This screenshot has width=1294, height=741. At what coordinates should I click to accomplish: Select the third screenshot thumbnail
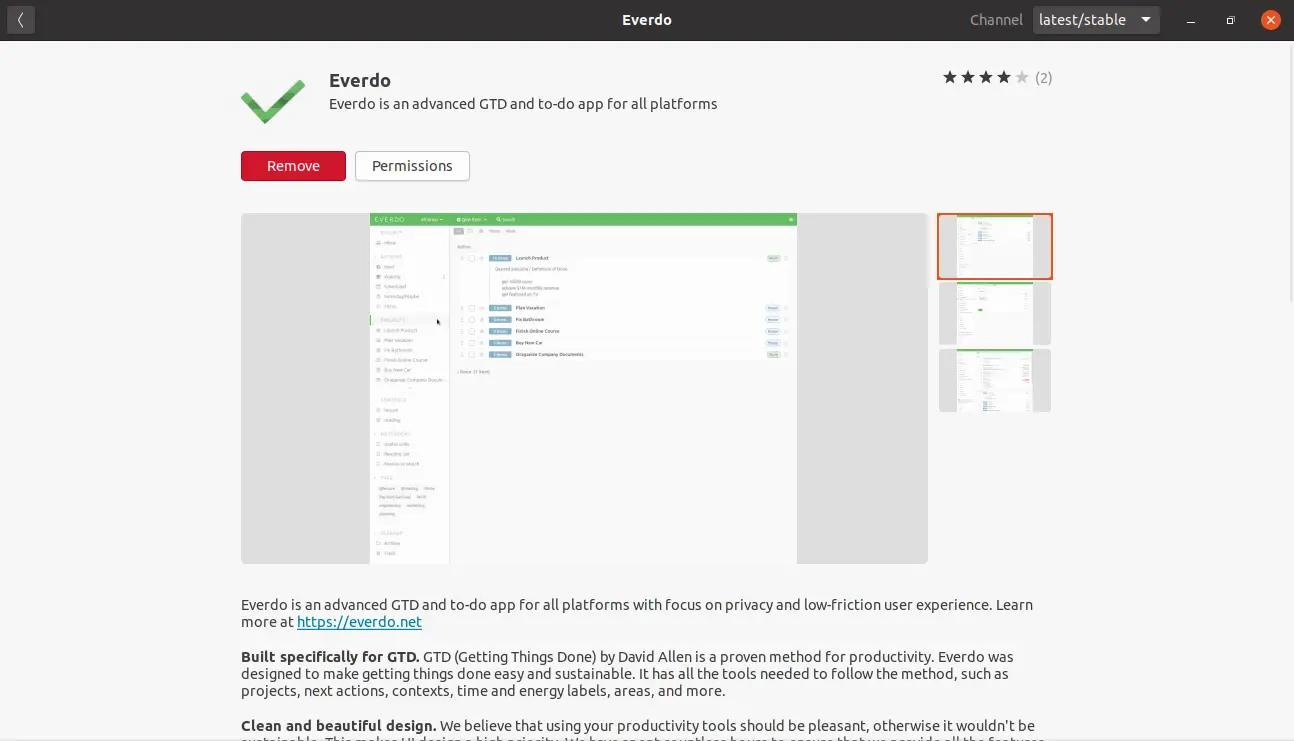(995, 380)
